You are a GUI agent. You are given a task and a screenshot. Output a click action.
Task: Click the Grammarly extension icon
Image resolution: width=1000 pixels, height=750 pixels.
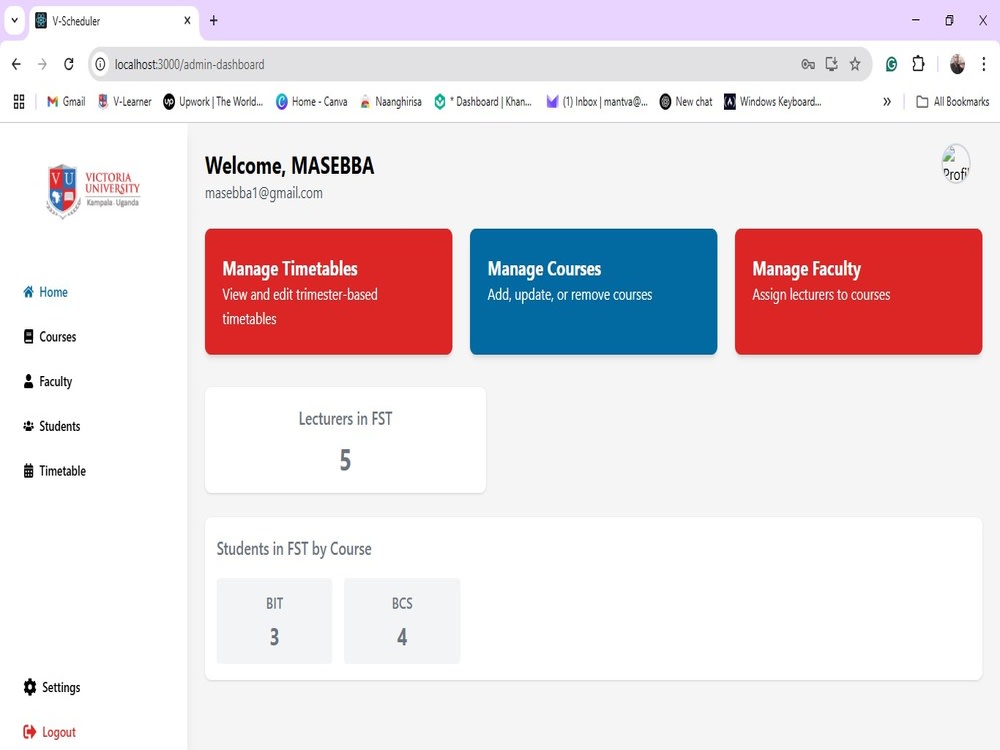pyautogui.click(x=892, y=64)
